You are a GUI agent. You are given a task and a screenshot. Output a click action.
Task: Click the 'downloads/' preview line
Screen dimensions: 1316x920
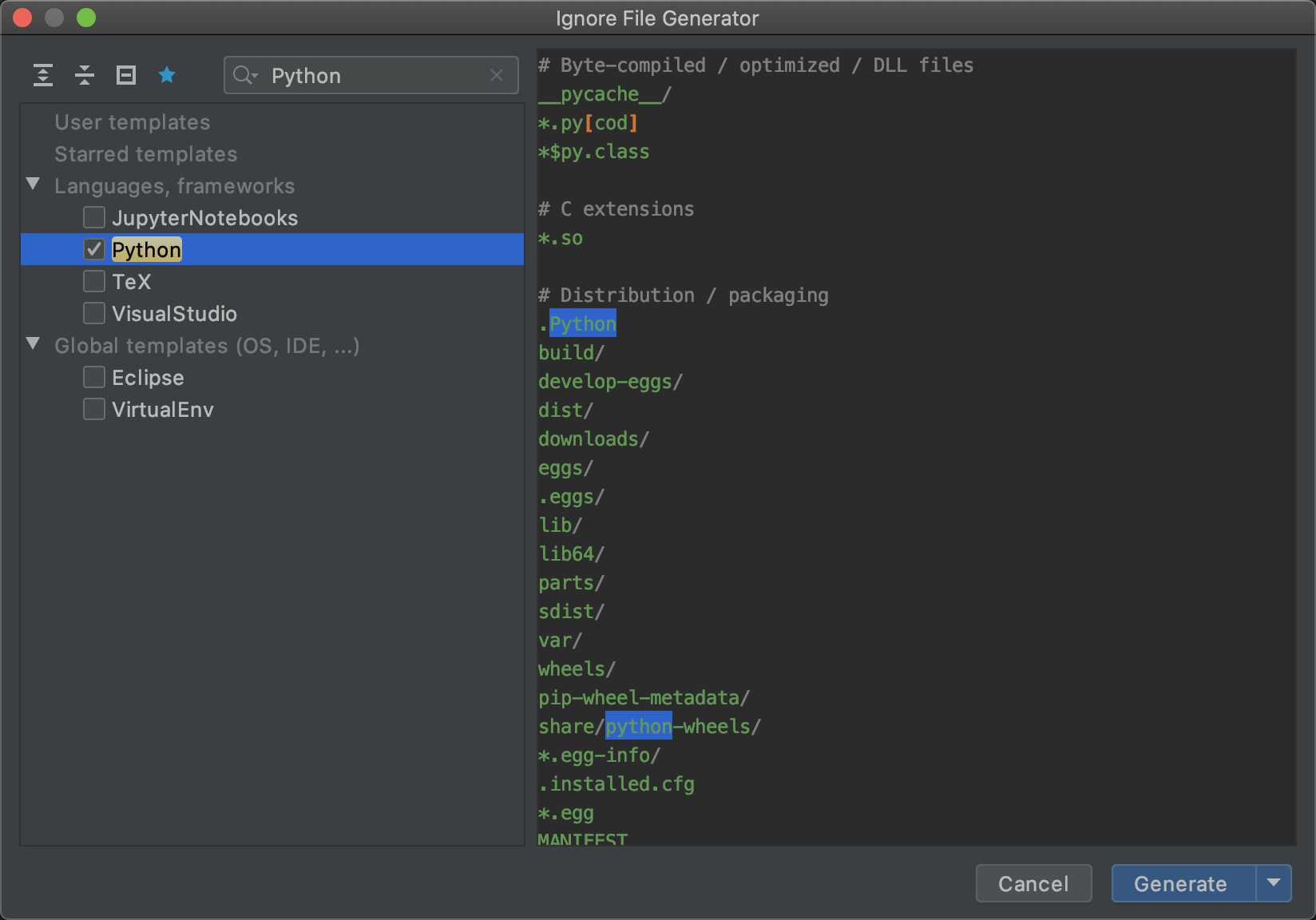[x=593, y=439]
